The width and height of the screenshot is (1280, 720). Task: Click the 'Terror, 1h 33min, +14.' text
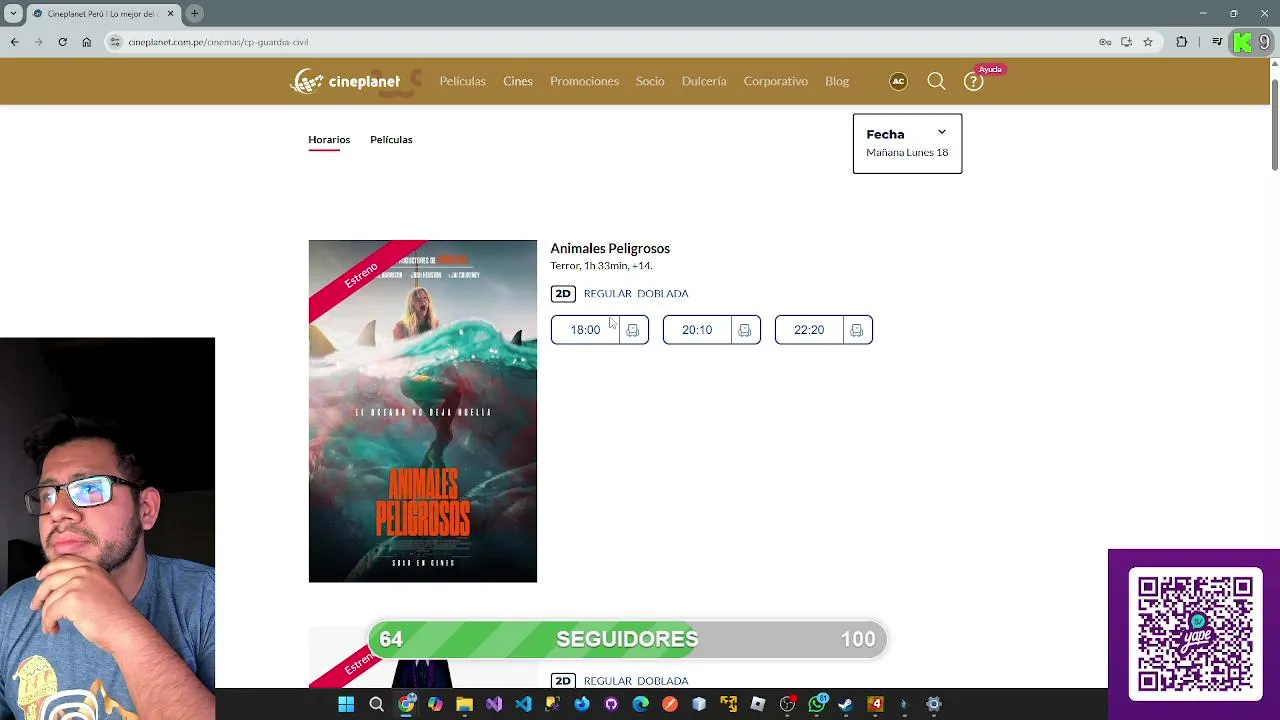coord(601,266)
